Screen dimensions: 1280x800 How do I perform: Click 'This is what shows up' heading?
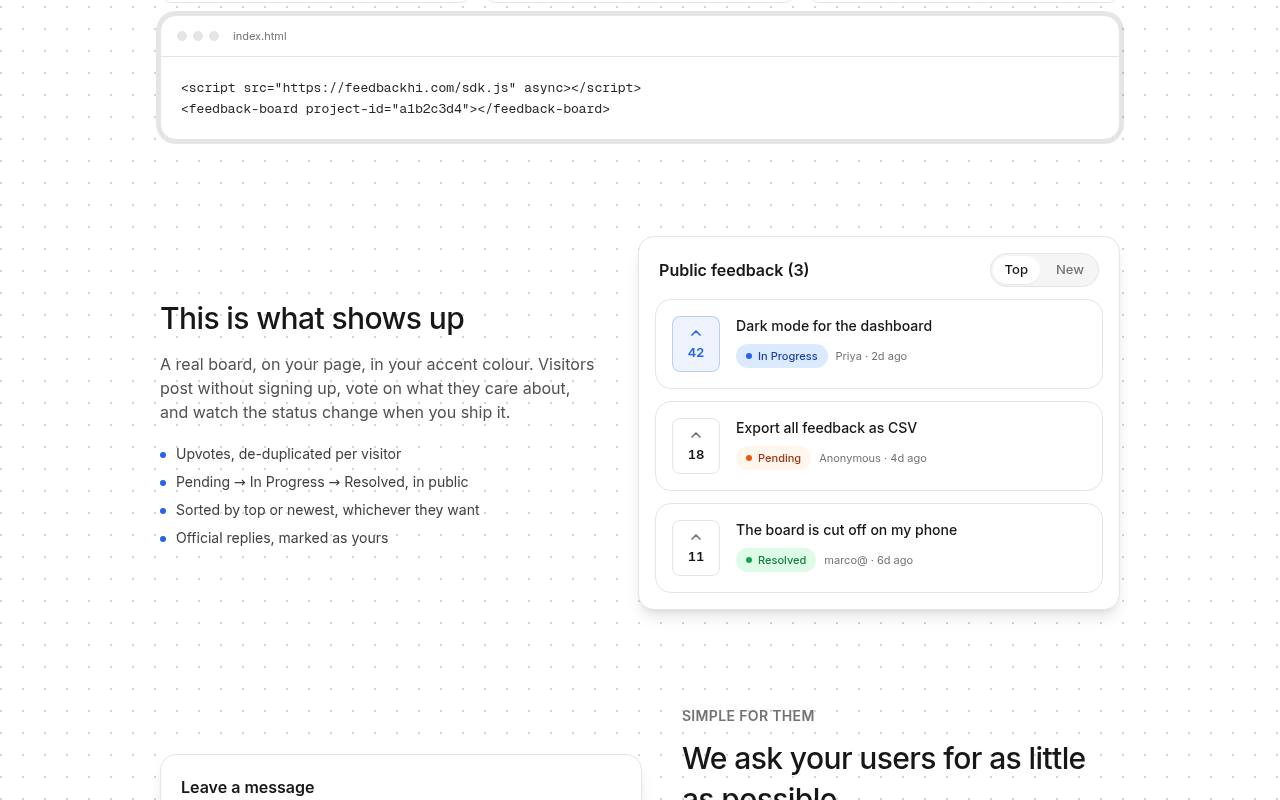click(x=312, y=319)
